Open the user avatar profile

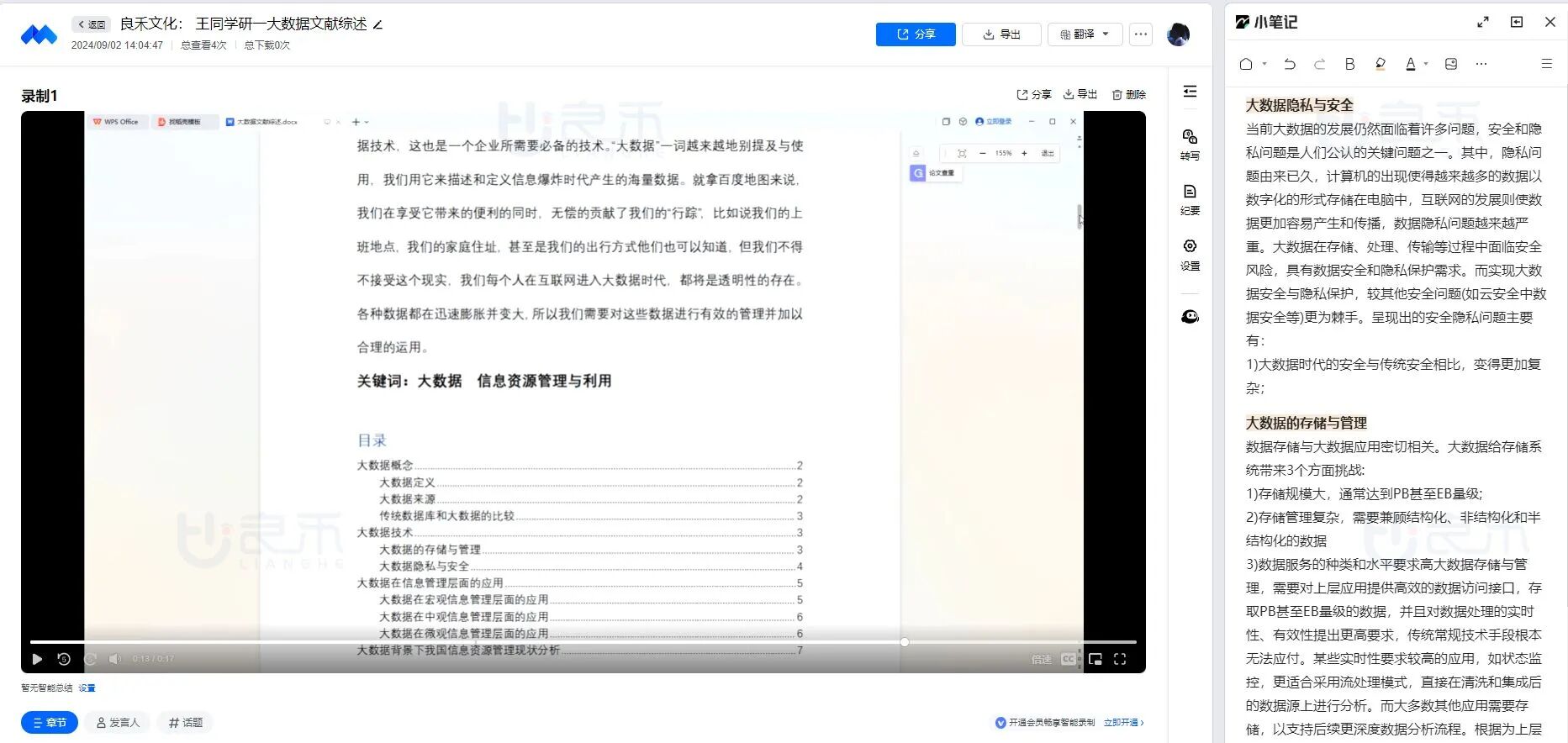[1178, 34]
